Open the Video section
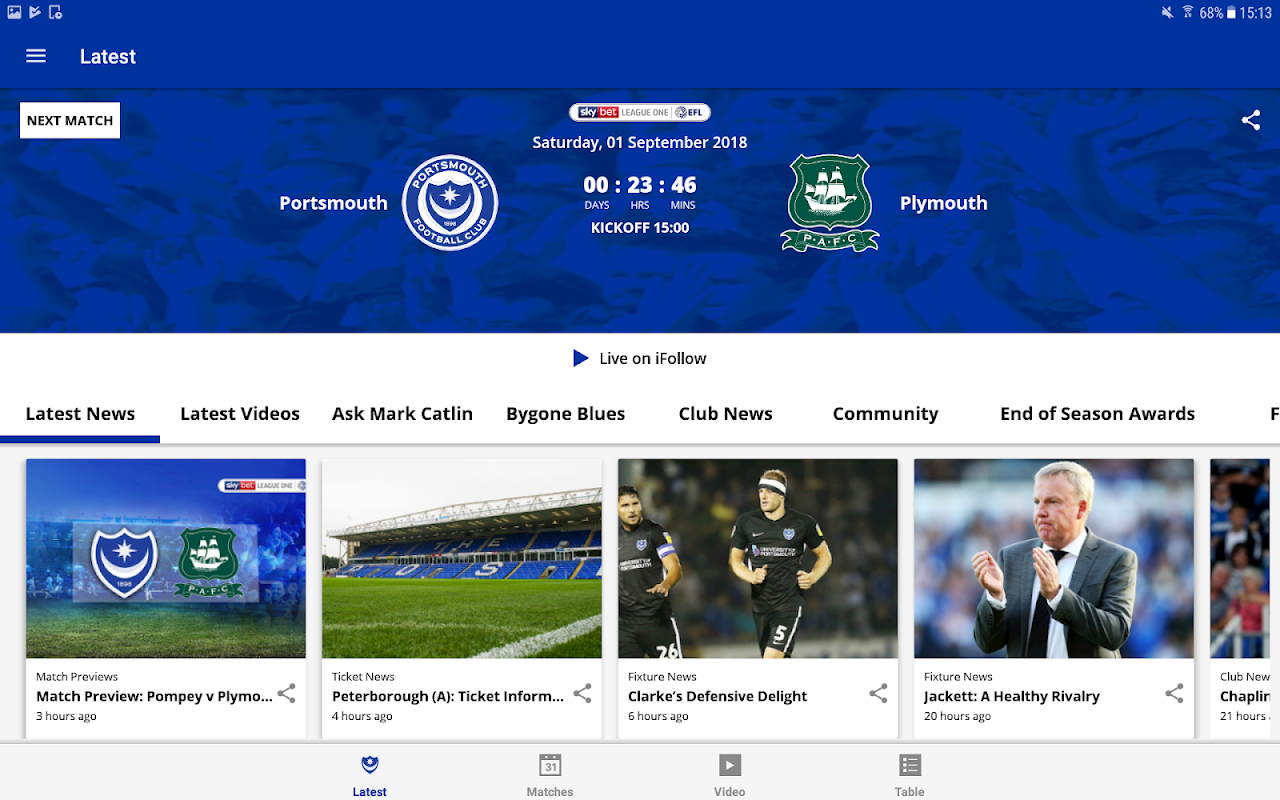Screen dimensions: 1280x800 pos(730,775)
